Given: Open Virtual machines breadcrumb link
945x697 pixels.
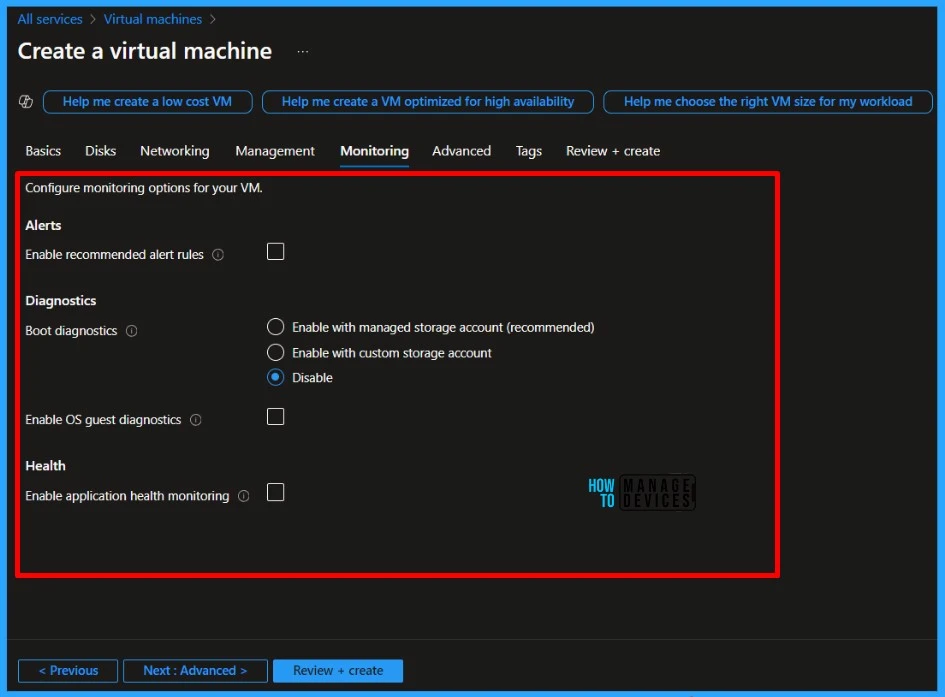Looking at the screenshot, I should pos(152,19).
